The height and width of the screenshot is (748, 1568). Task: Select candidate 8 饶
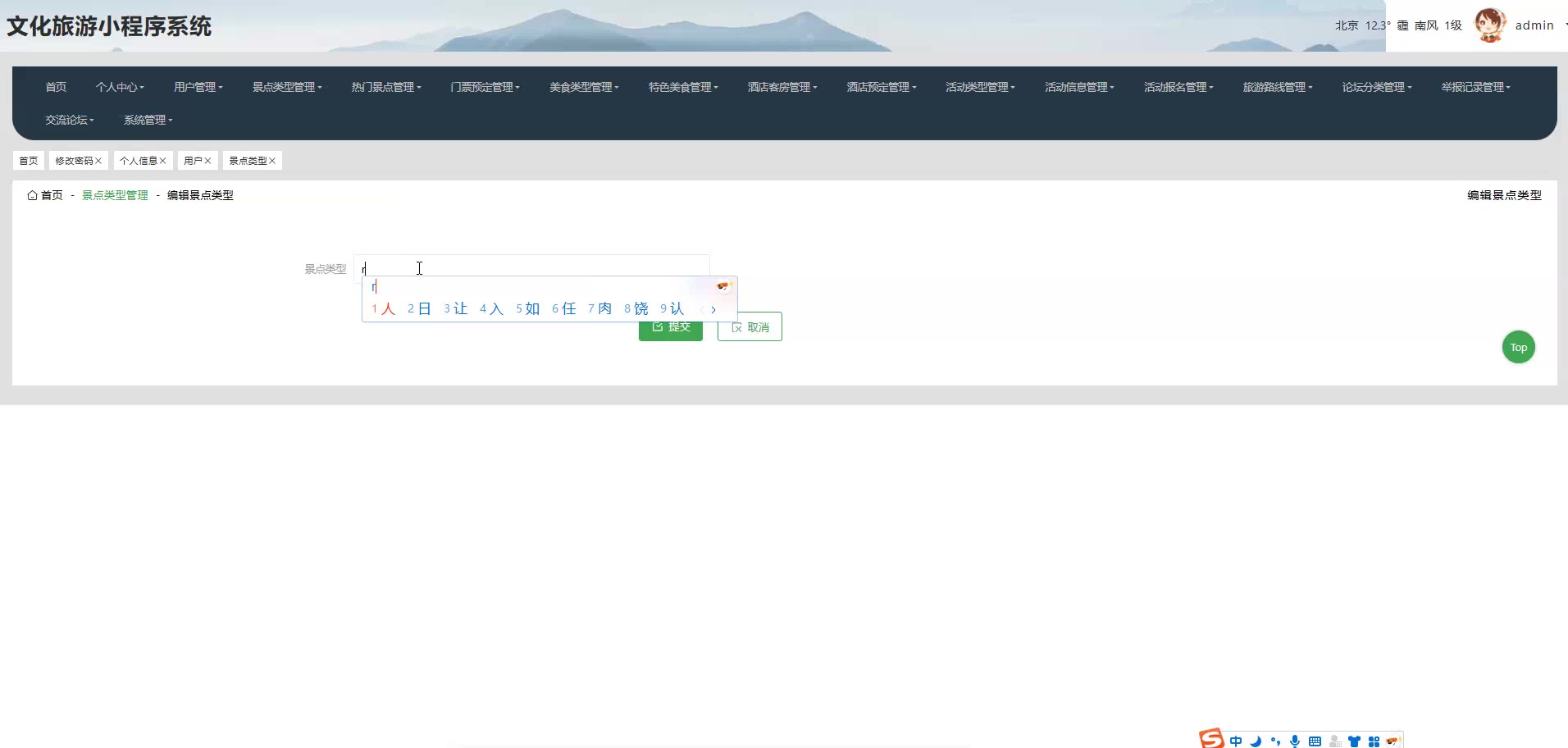pyautogui.click(x=636, y=309)
